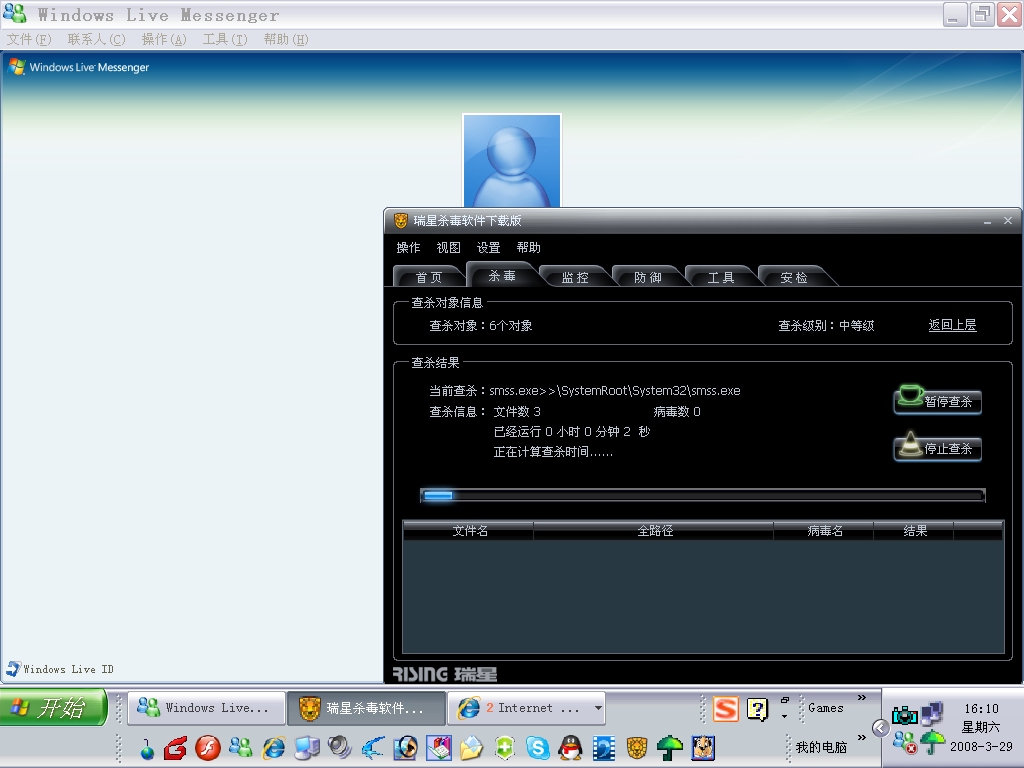Expand the 我的电脑 toolbar chevron
The height and width of the screenshot is (768, 1024).
(861, 738)
